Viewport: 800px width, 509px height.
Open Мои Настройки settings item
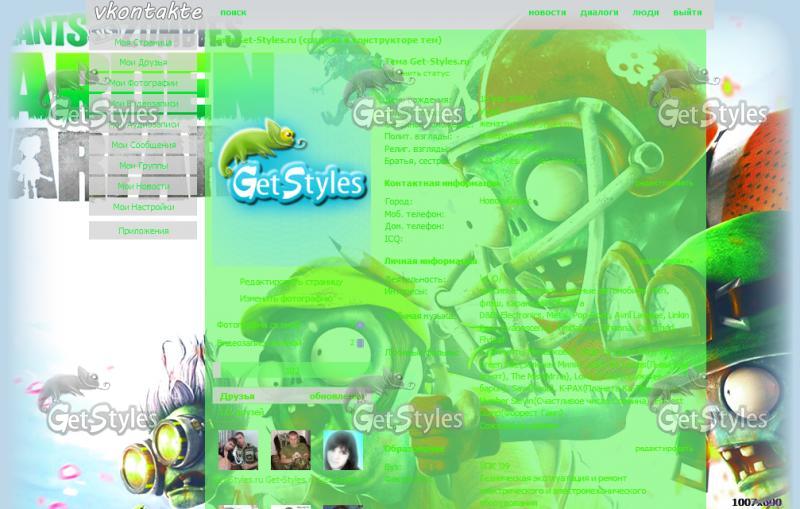(143, 207)
